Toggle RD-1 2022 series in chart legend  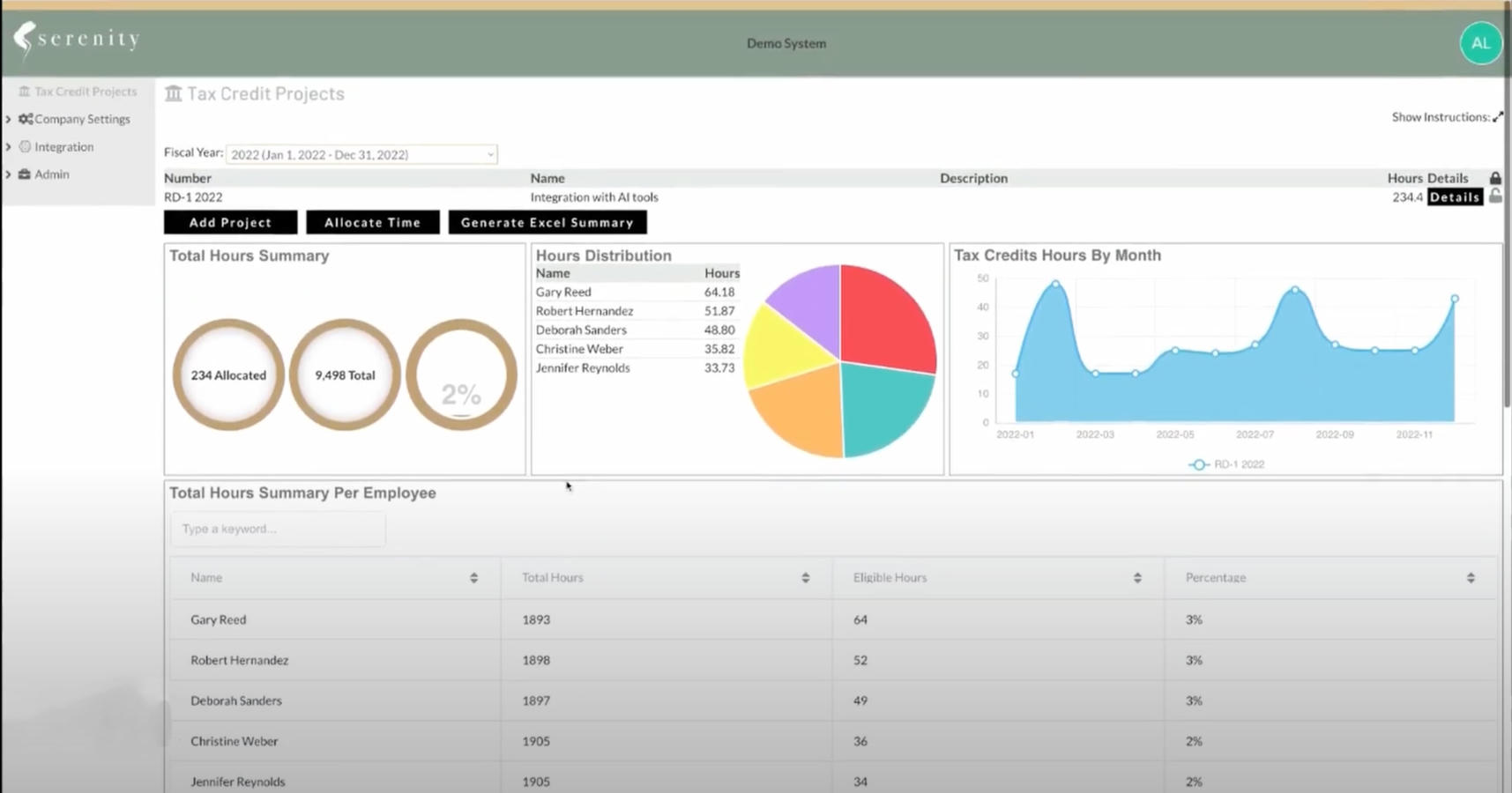pyautogui.click(x=1226, y=464)
